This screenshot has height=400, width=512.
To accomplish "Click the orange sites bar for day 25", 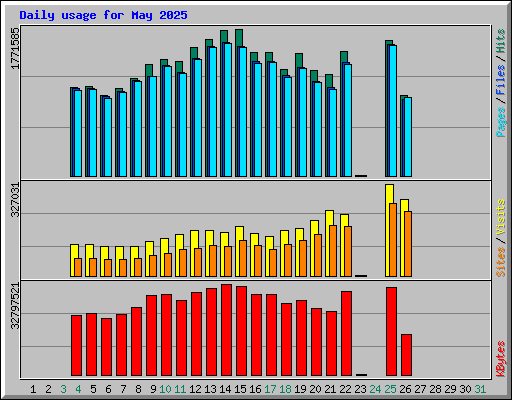I will [393, 240].
